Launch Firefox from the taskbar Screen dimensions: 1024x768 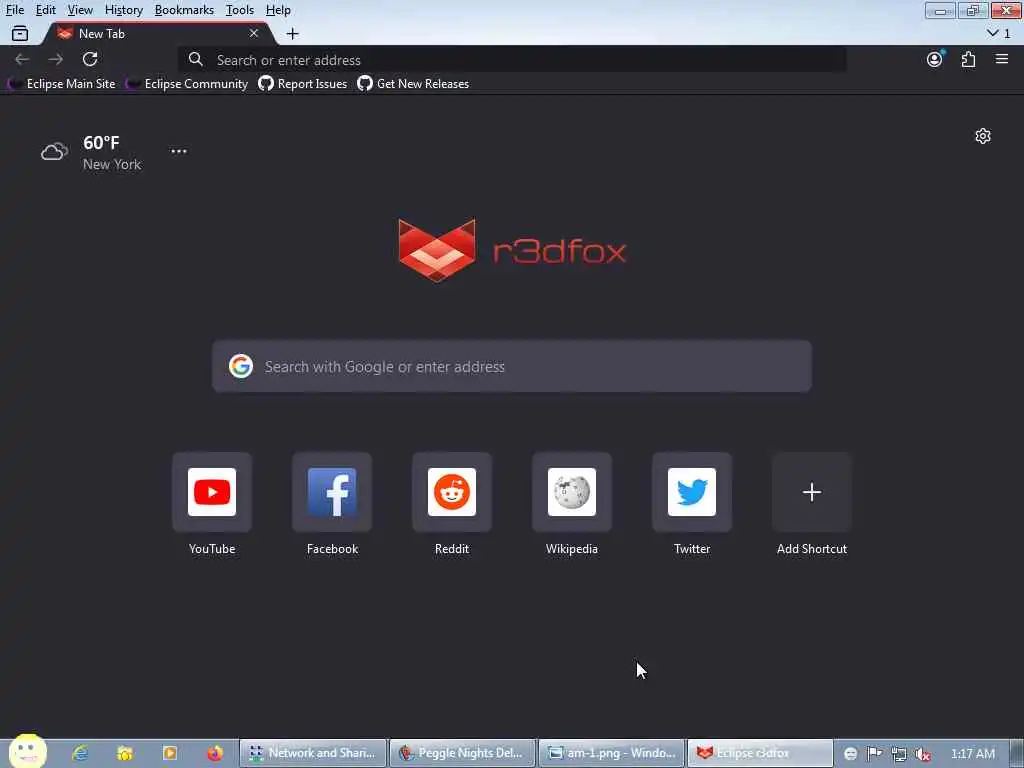click(214, 753)
